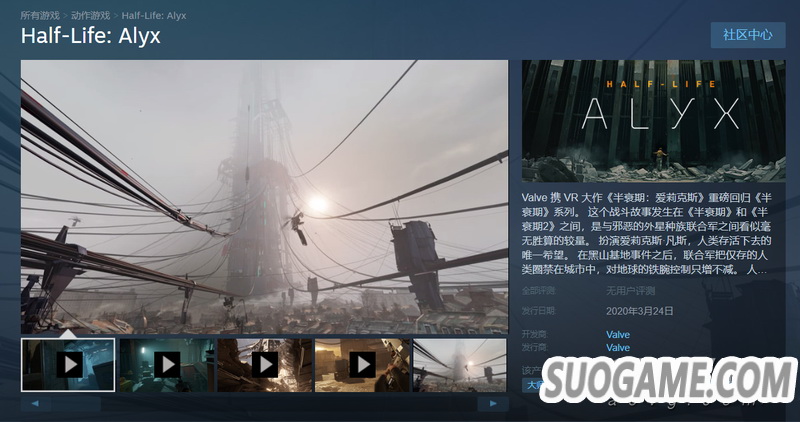
Task: Click the 2020年3月24日 release date text
Action: [640, 311]
